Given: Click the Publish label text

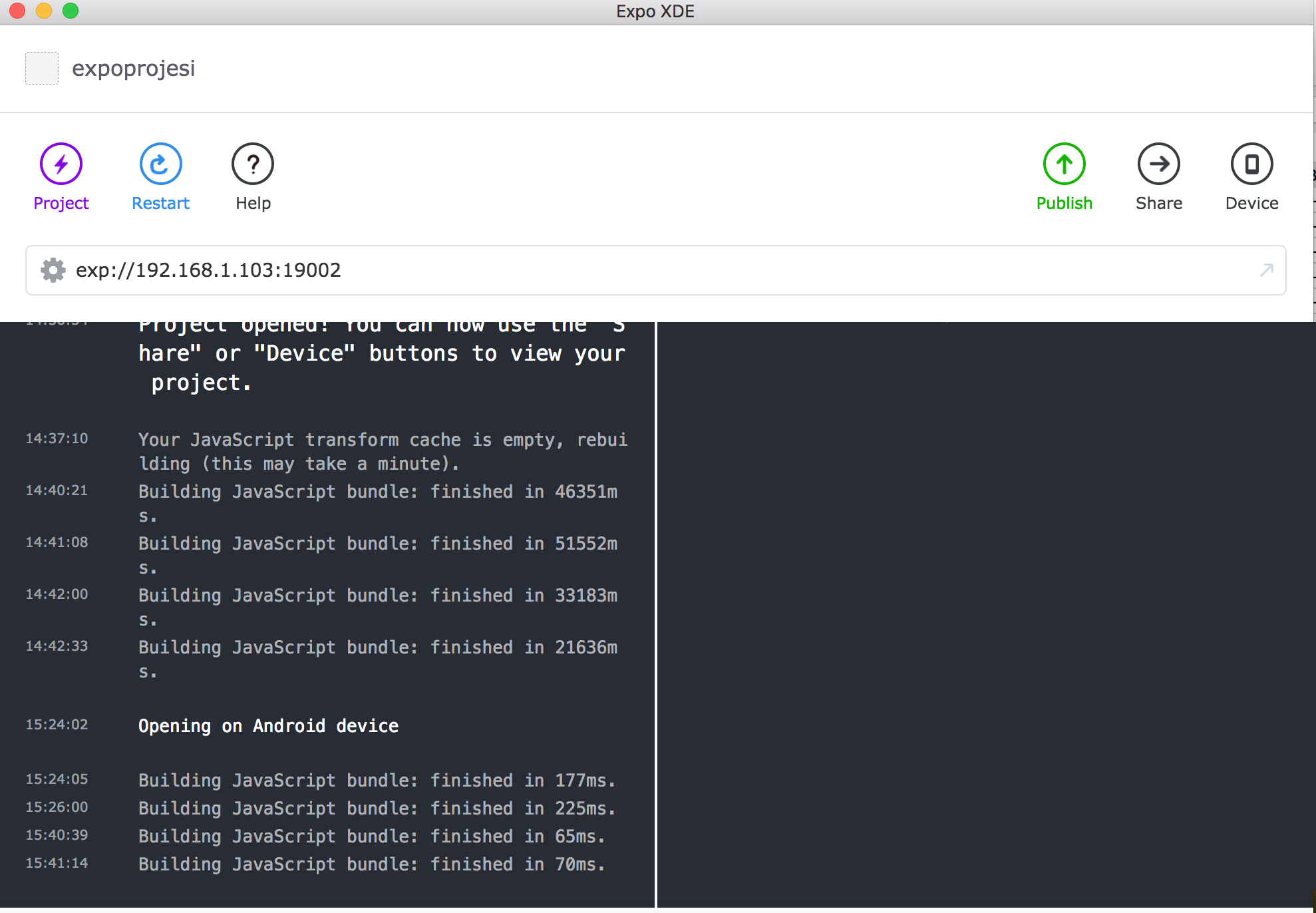Looking at the screenshot, I should point(1065,203).
